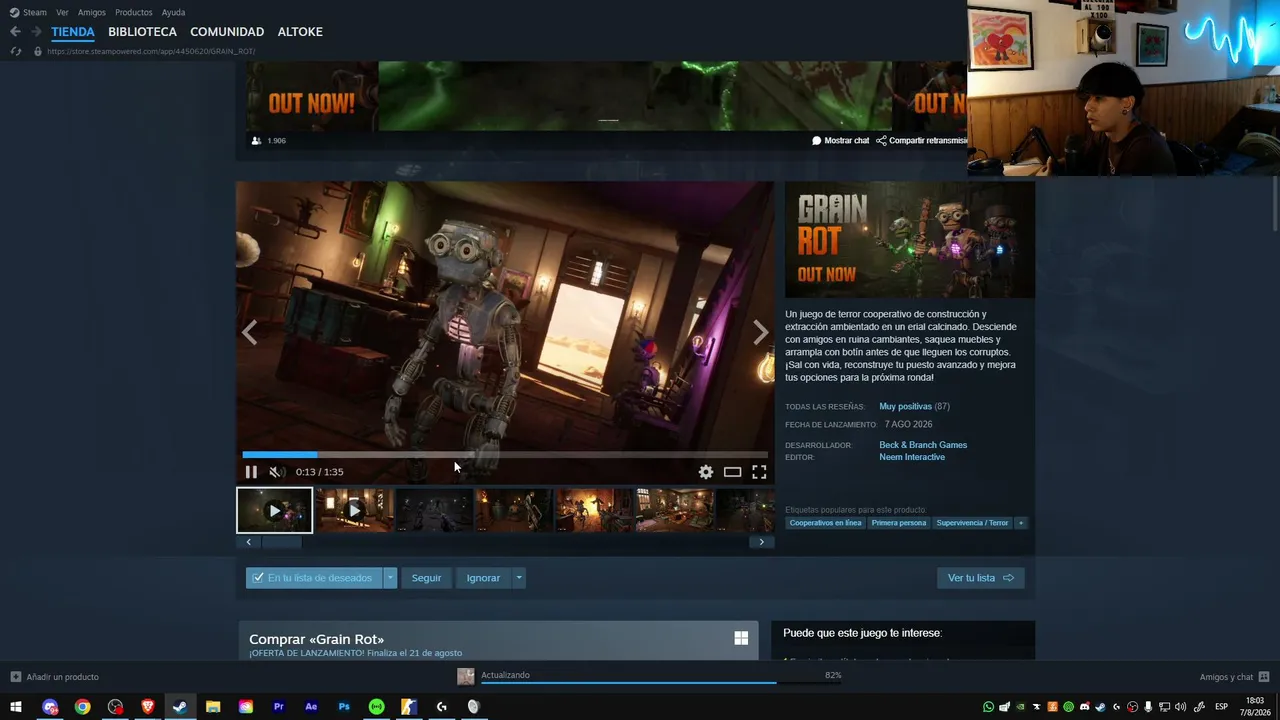Open the sixth screenshot thumbnail
The height and width of the screenshot is (720, 1280).
pyautogui.click(x=674, y=510)
